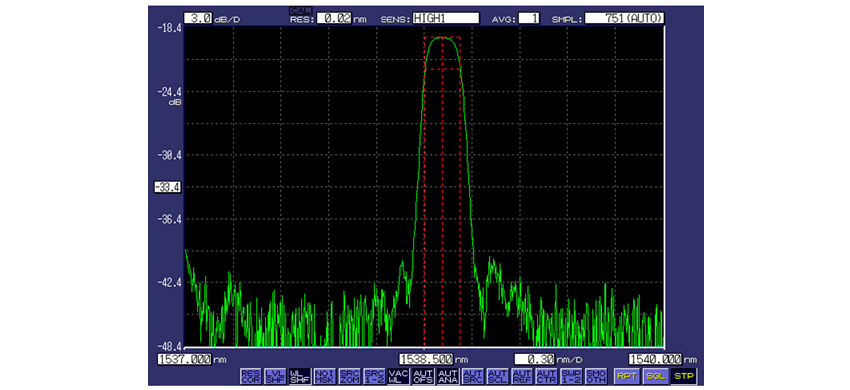
Task: Toggle the AUT ANA auto analysis indicator
Action: (x=447, y=376)
